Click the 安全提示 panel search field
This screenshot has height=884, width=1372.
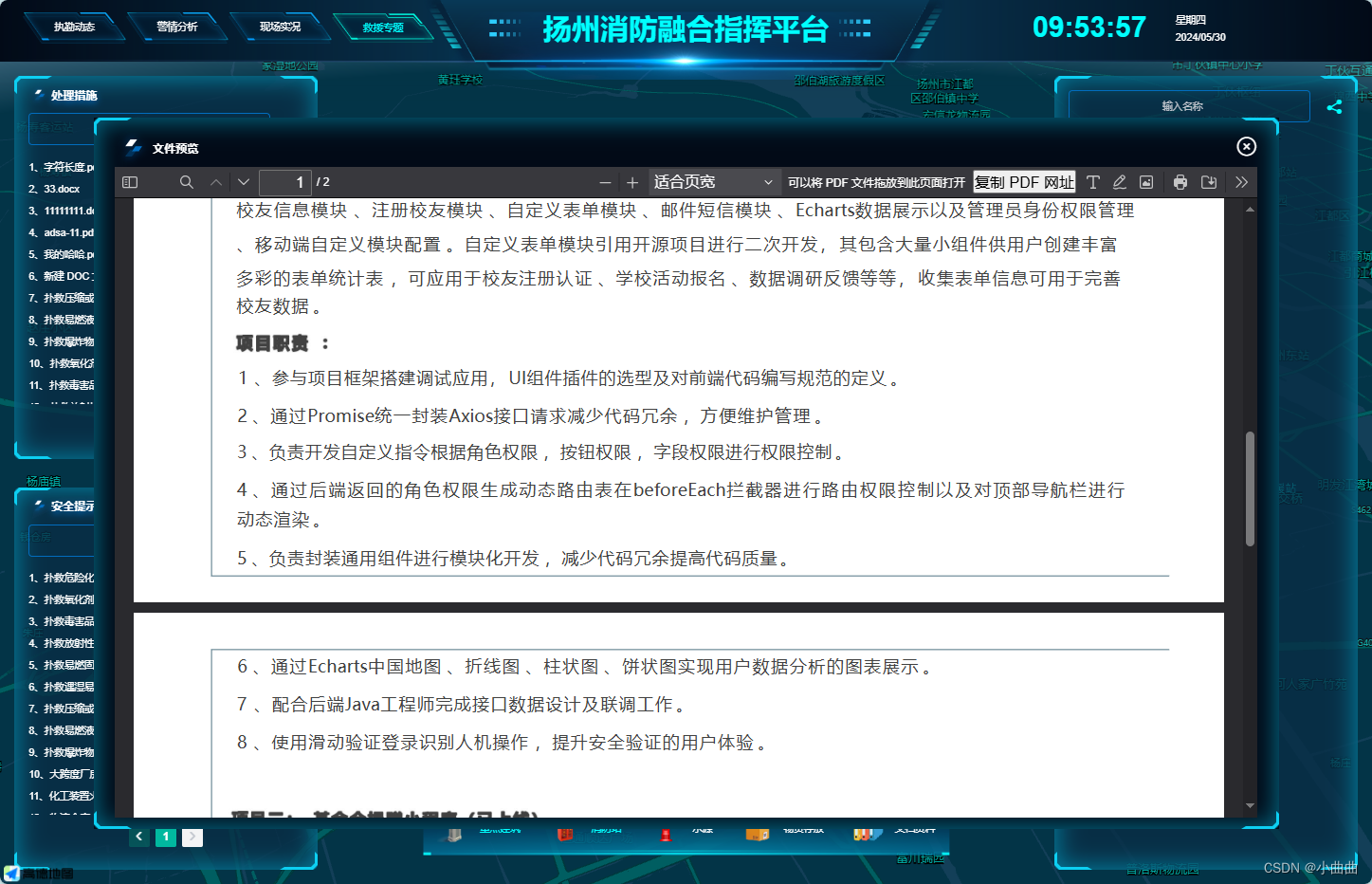[62, 539]
